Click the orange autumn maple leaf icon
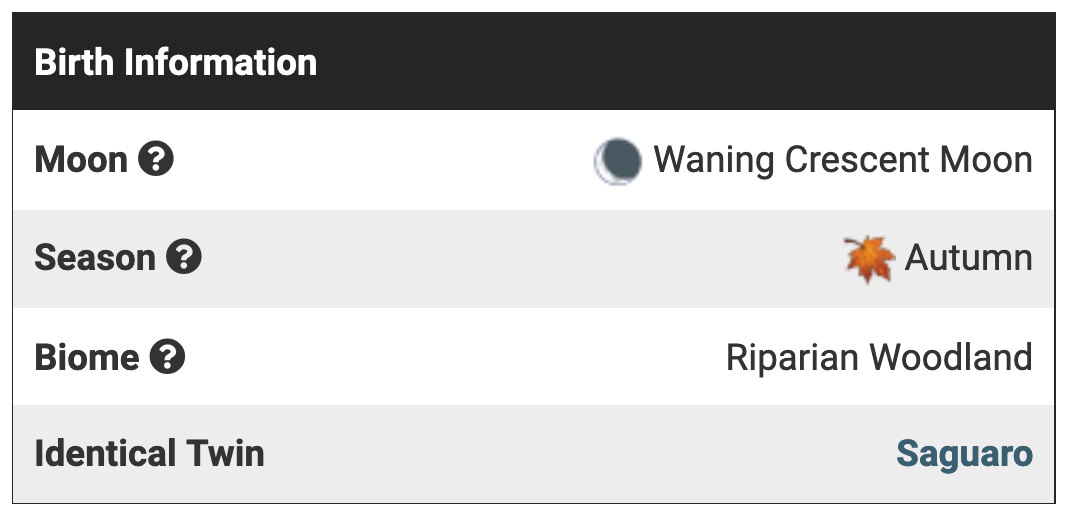This screenshot has height=516, width=1068. [x=868, y=259]
